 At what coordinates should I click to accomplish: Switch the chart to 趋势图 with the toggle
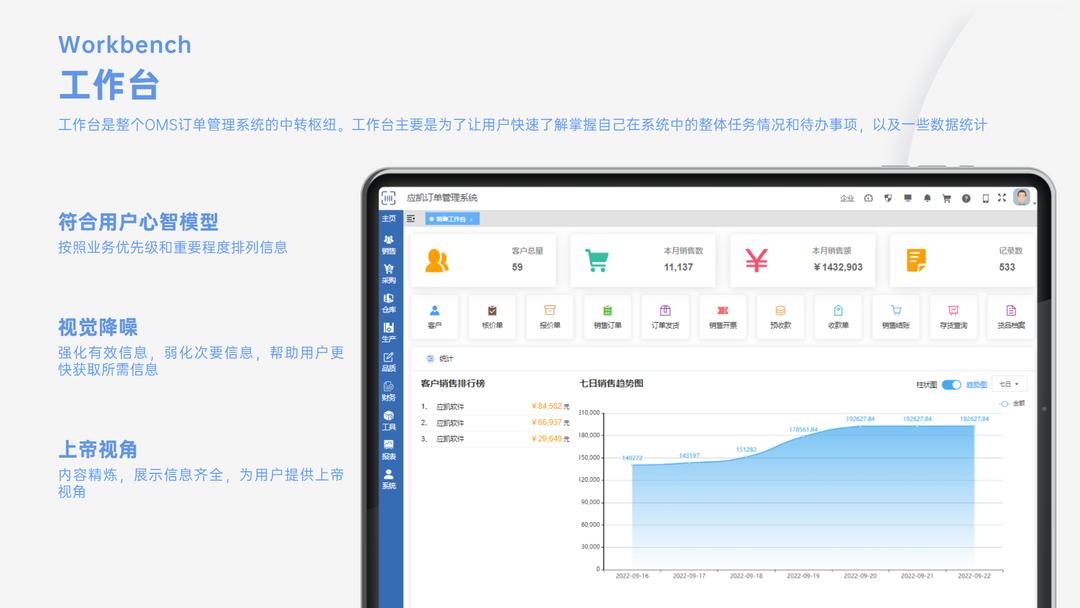[977, 384]
